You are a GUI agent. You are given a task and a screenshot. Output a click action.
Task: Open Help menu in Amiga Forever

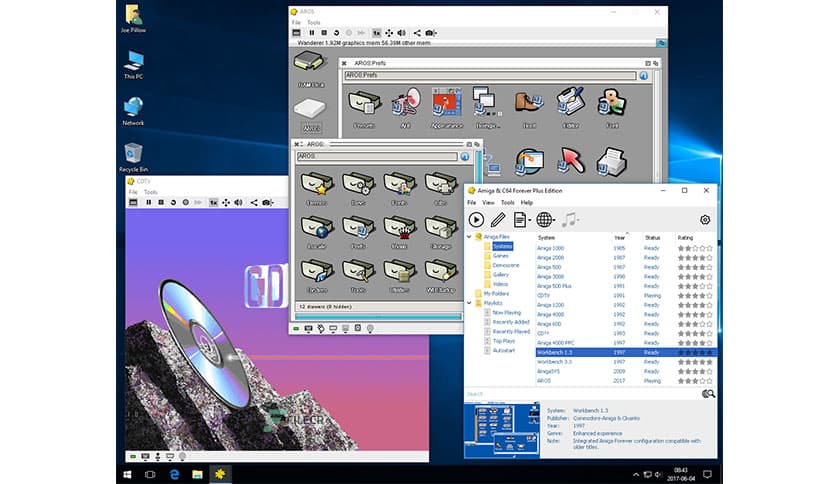pyautogui.click(x=526, y=203)
